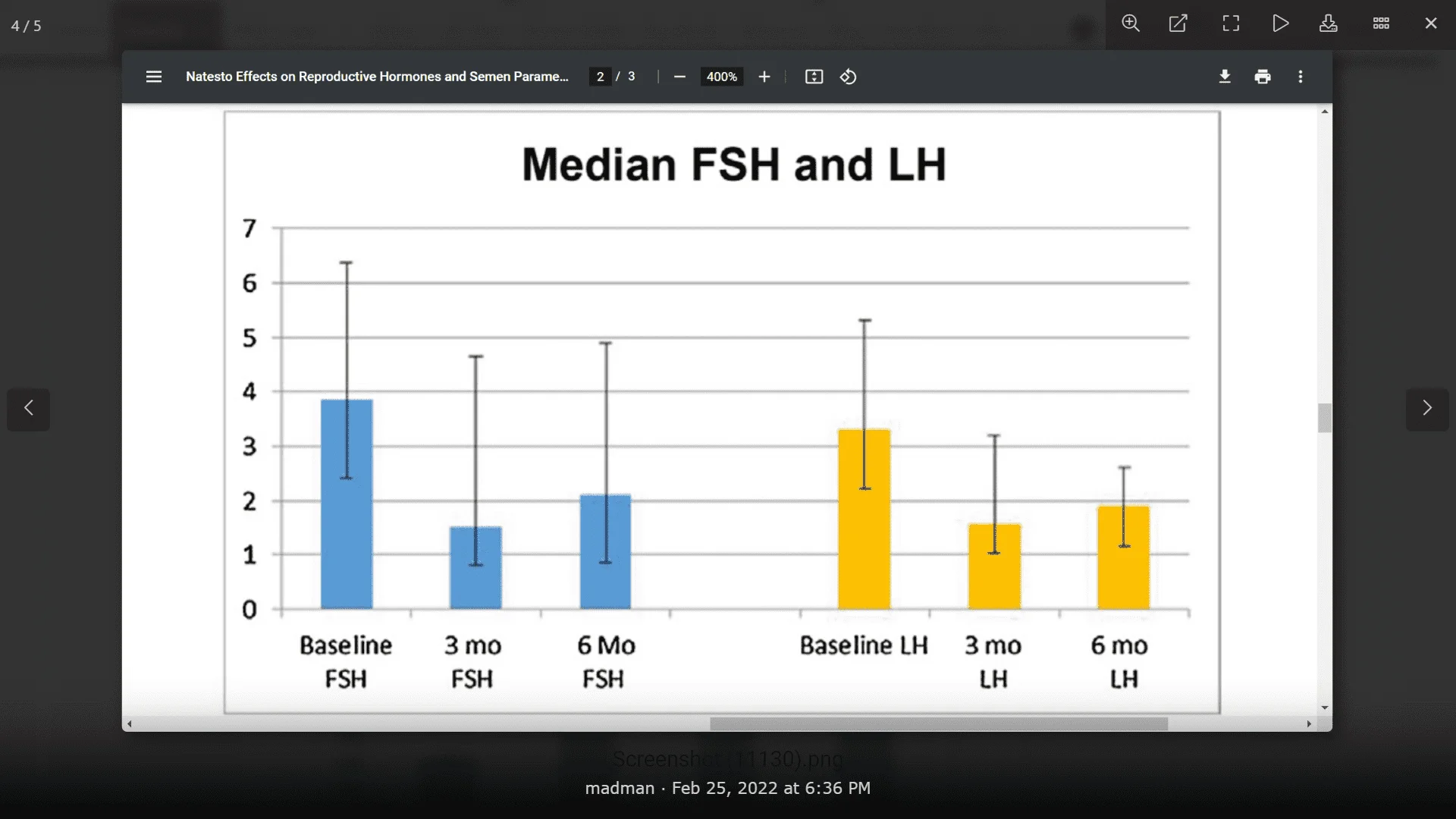Click the vertical scrollbar down arrow
Screen dimensions: 1456x819
point(1325,708)
